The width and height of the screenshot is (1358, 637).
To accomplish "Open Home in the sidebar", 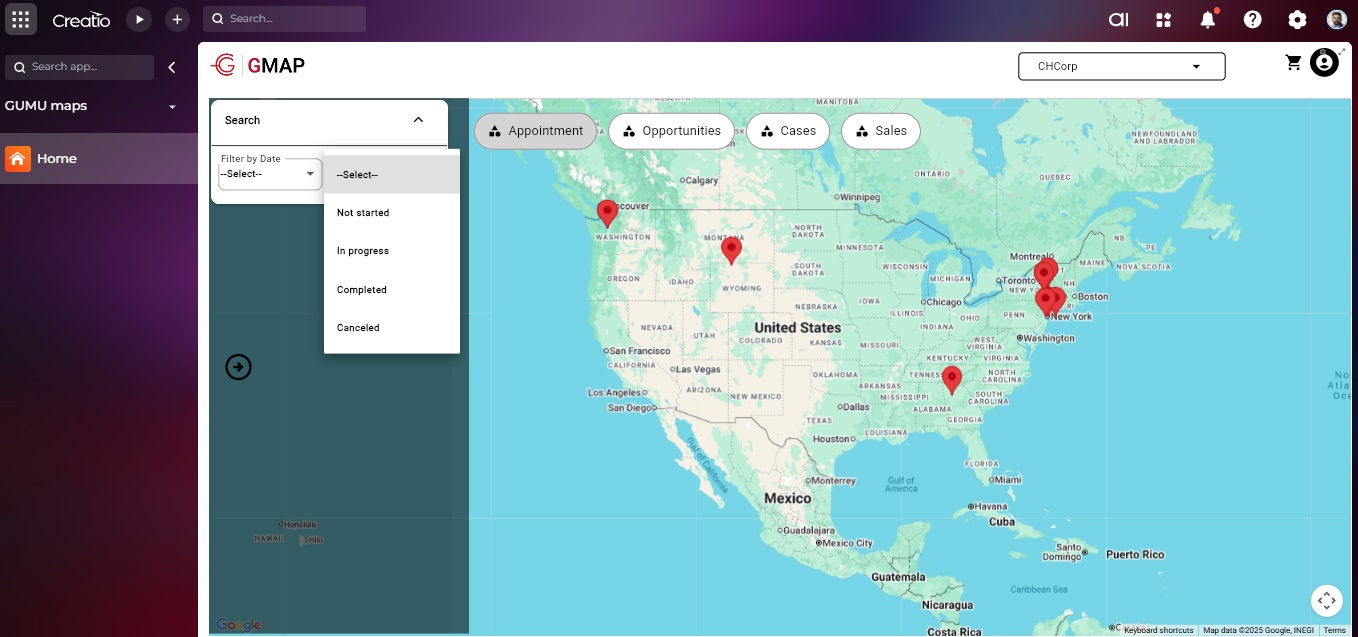I will tap(57, 159).
